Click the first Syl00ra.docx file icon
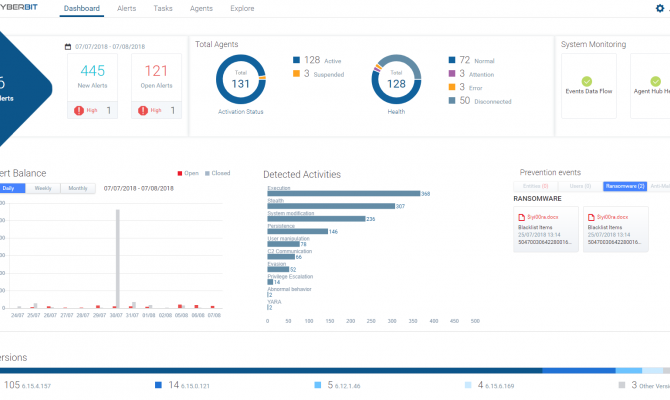The width and height of the screenshot is (670, 400). point(521,217)
